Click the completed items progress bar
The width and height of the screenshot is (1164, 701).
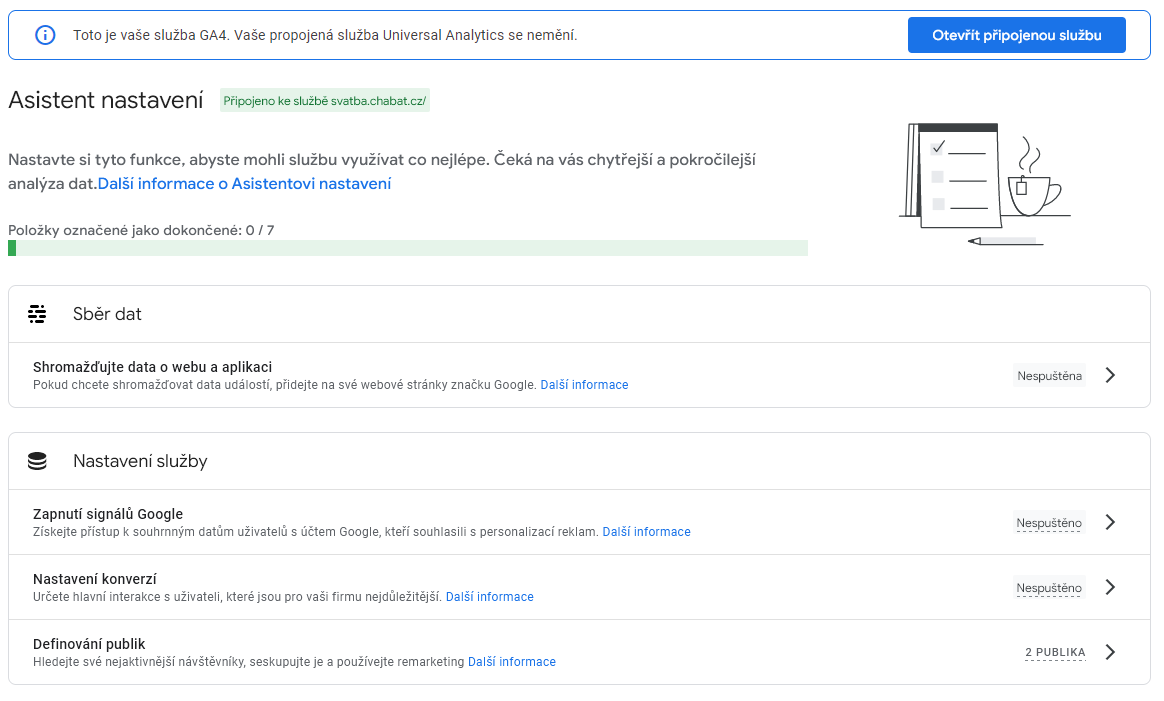click(x=408, y=248)
